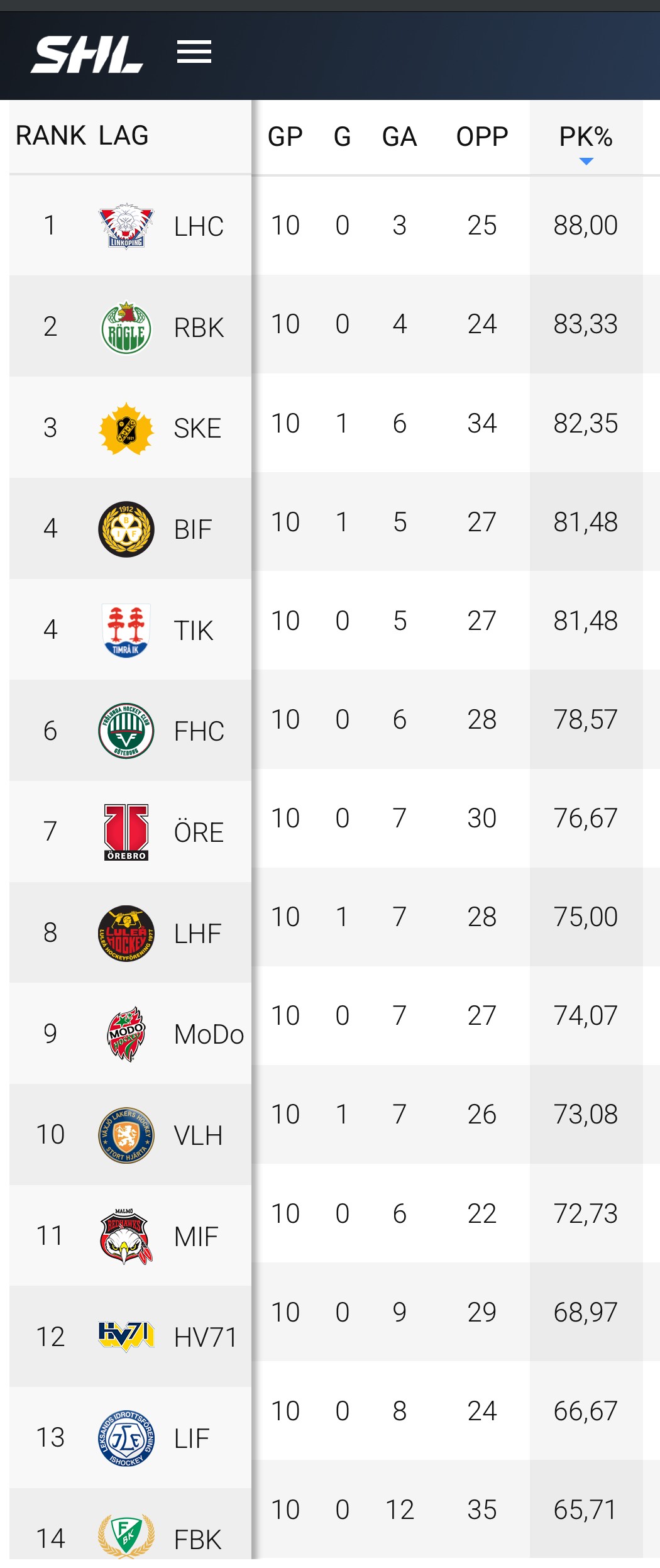Click the SHL logo
This screenshot has width=660, height=1568.
point(87,55)
